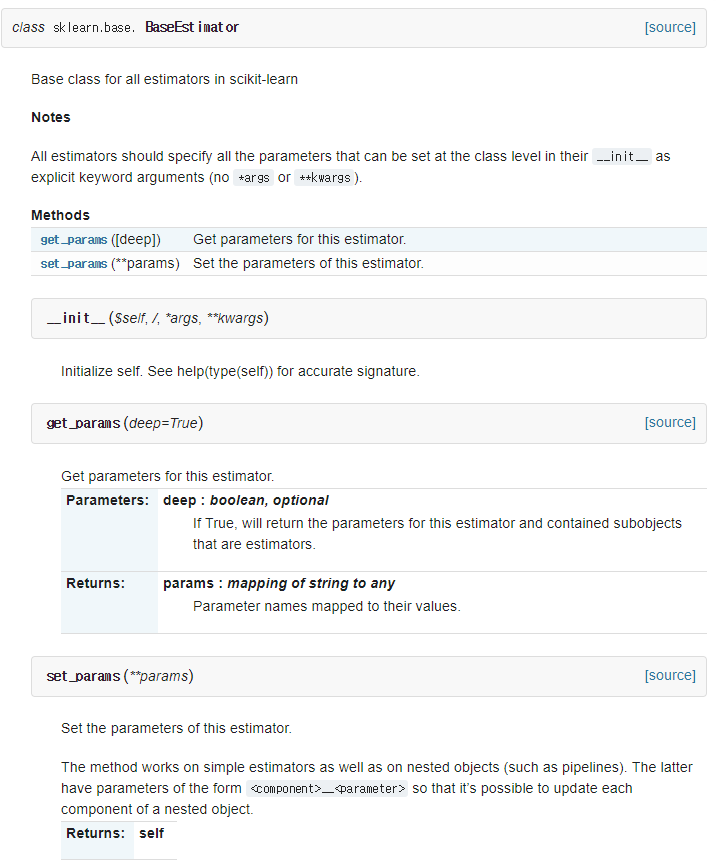The height and width of the screenshot is (867, 716).
Task: Open the BaseEstimator class source link
Action: click(x=670, y=28)
